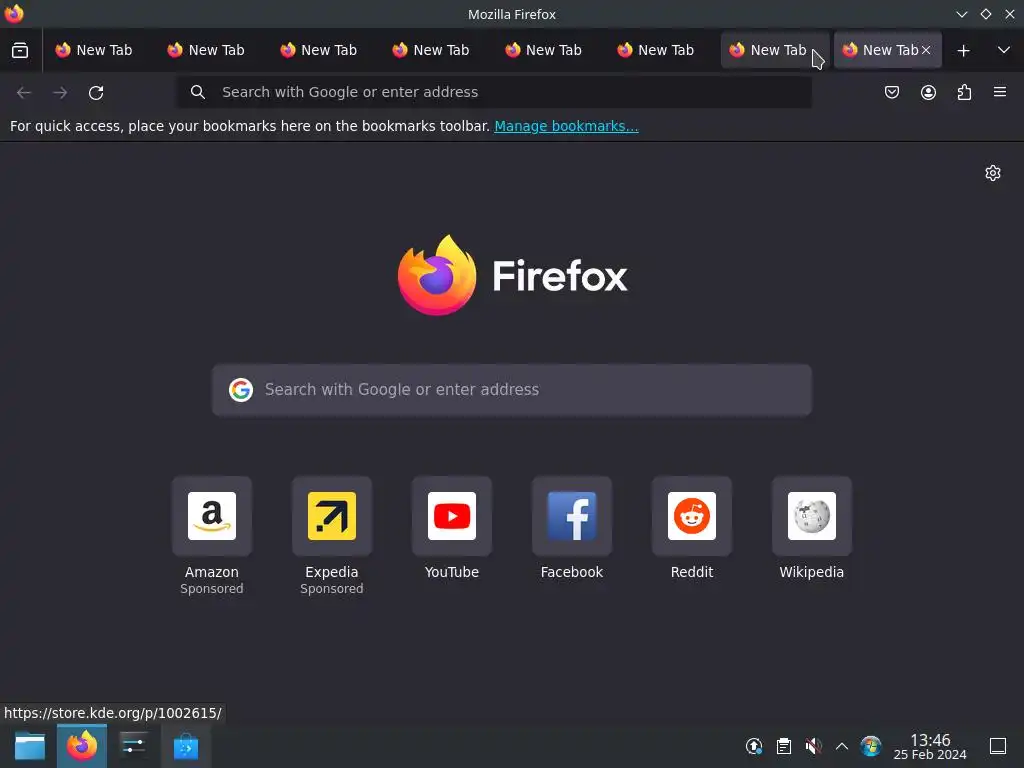
Task: Maximize the Firefox window
Action: coord(985,14)
